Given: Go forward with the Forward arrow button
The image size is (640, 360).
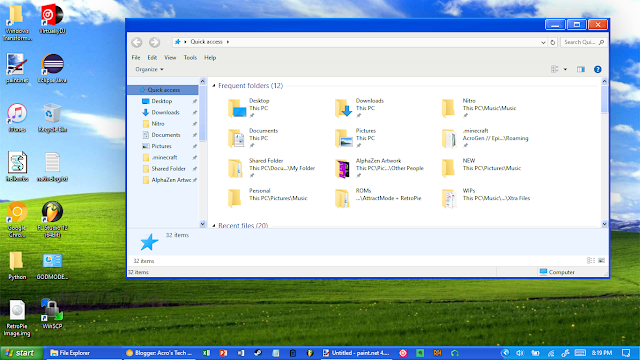Looking at the screenshot, I should point(154,42).
